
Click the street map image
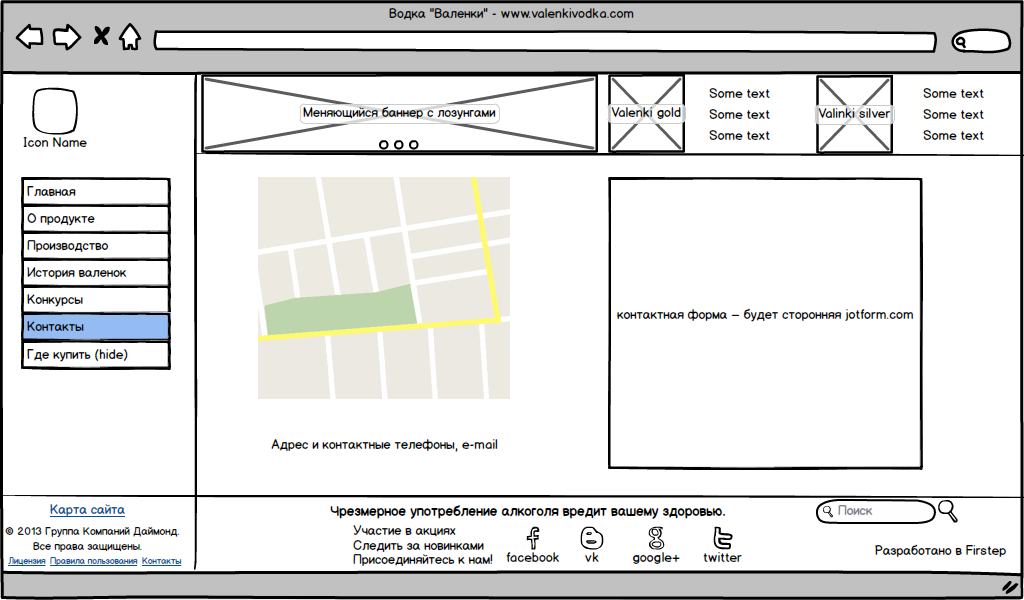[x=384, y=288]
